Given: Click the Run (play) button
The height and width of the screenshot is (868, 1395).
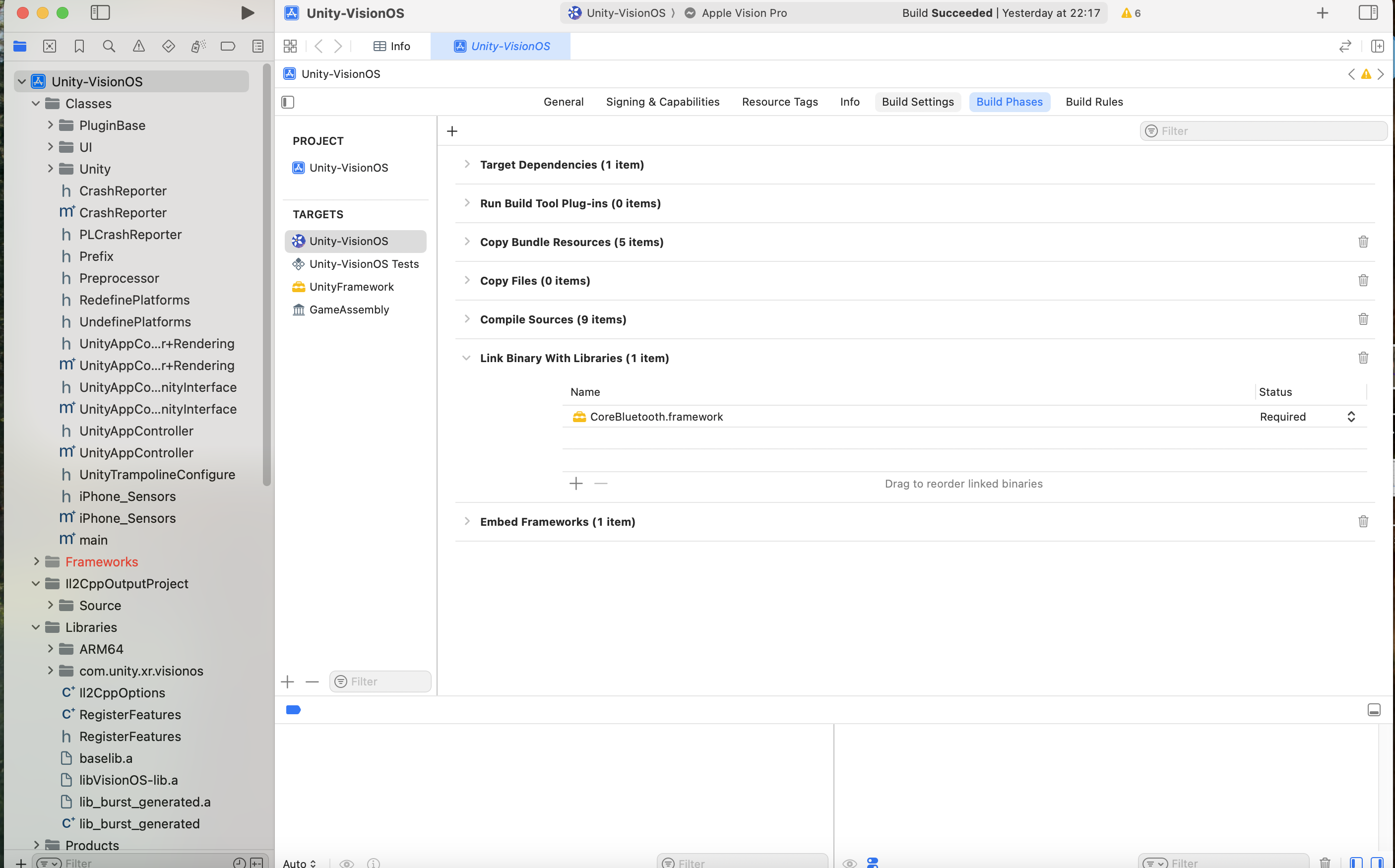Looking at the screenshot, I should (x=248, y=12).
